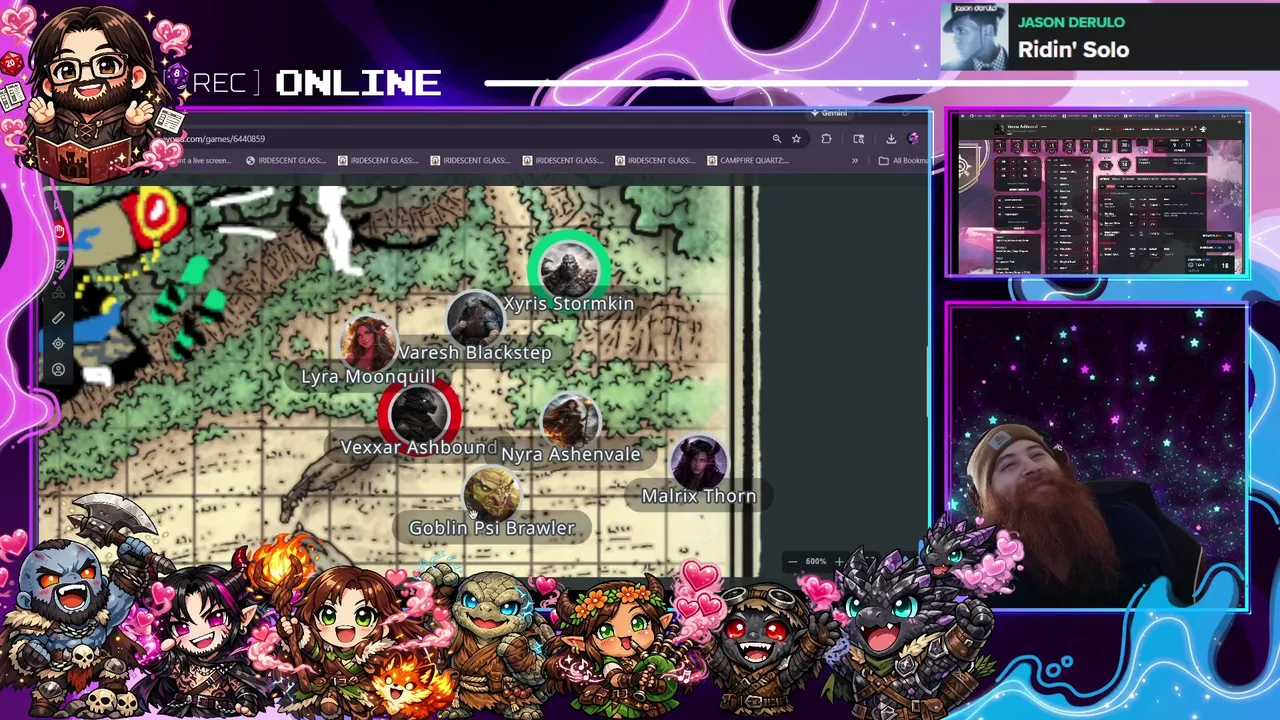The height and width of the screenshot is (720, 1280).
Task: Click the browser zoom magnifier icon
Action: 776,139
